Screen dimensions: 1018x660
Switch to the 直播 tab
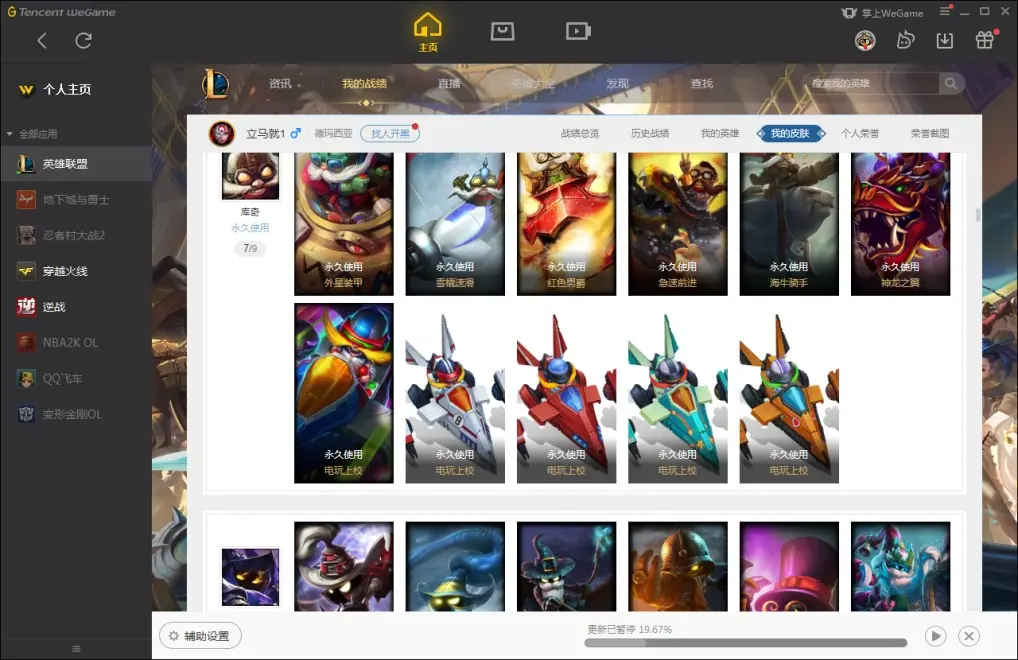(449, 84)
